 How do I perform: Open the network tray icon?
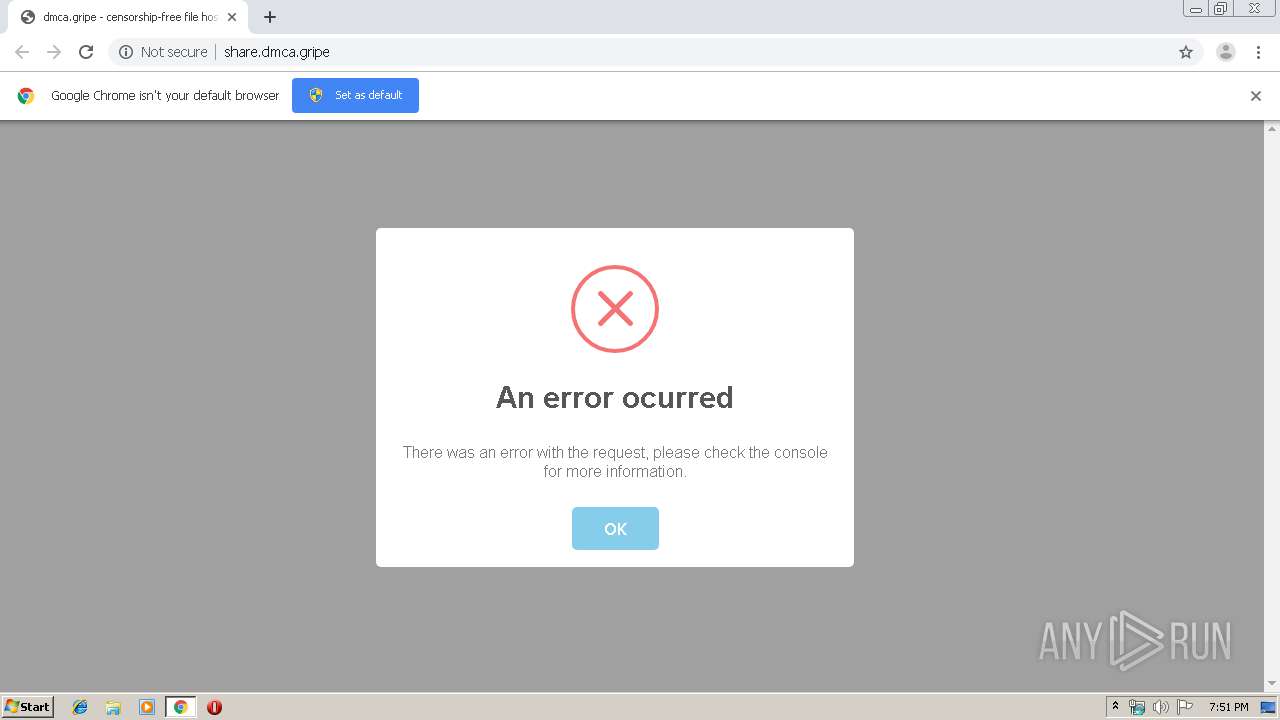[1137, 707]
